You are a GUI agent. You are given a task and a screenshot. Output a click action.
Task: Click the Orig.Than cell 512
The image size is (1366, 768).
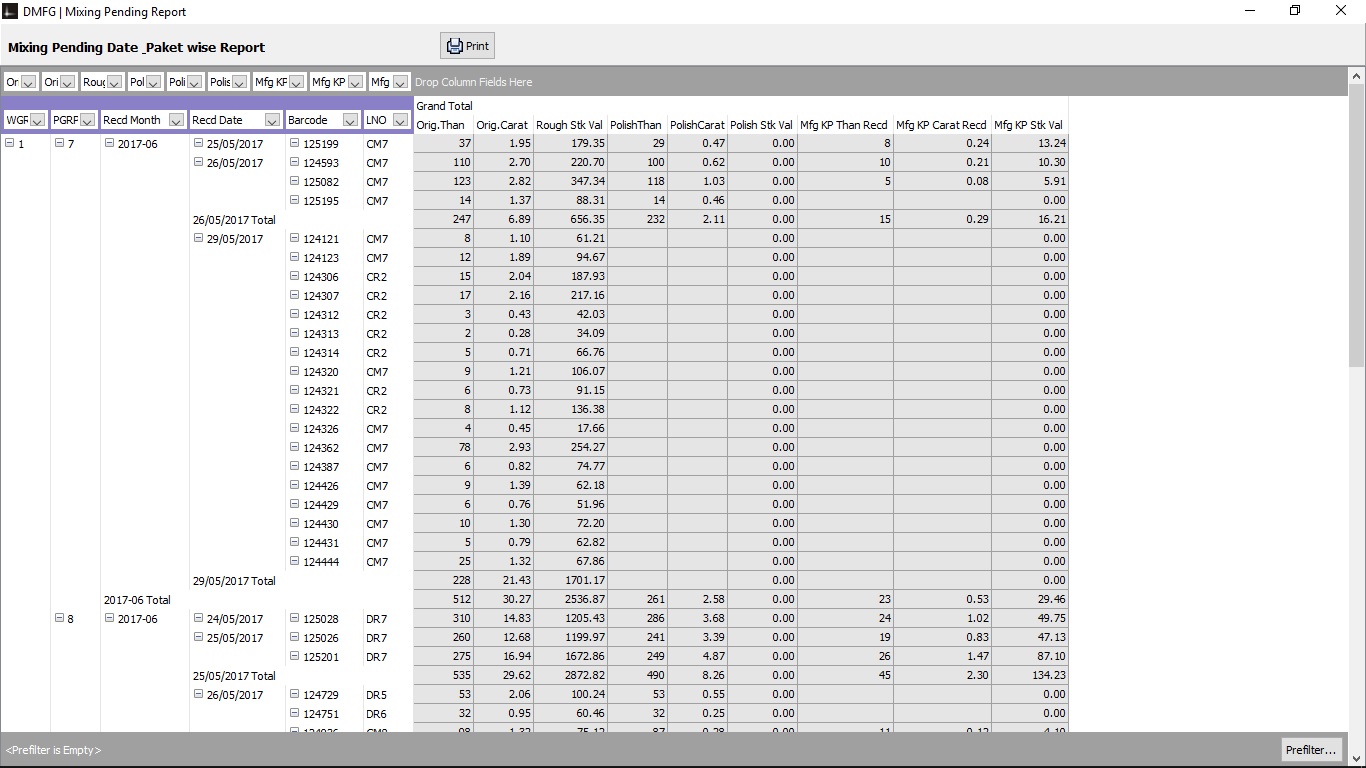coord(444,599)
